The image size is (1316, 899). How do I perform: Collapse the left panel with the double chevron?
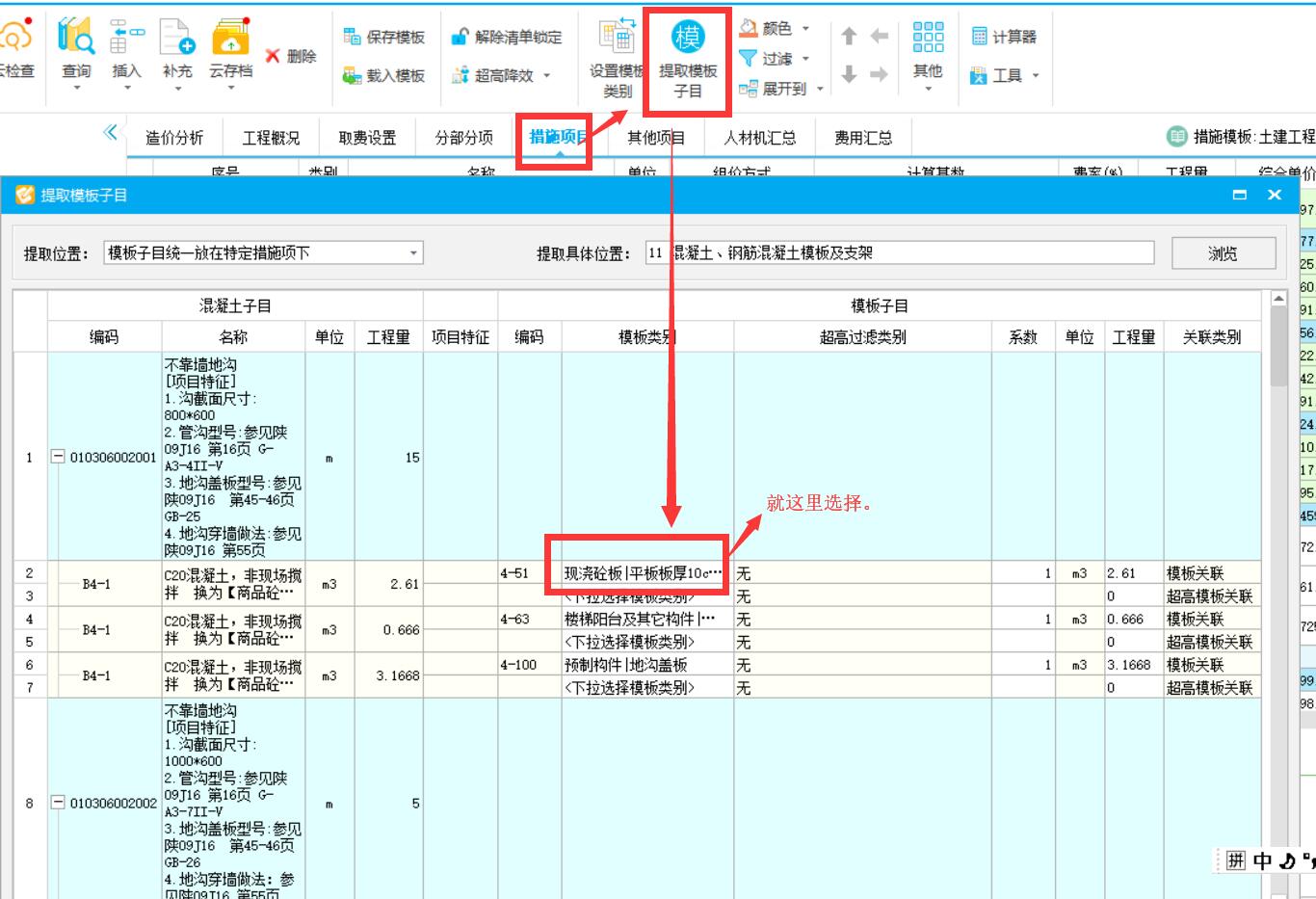pyautogui.click(x=110, y=132)
